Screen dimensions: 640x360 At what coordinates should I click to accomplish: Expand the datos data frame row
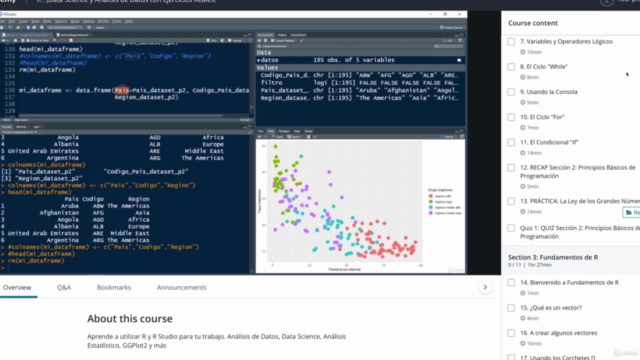coord(258,60)
